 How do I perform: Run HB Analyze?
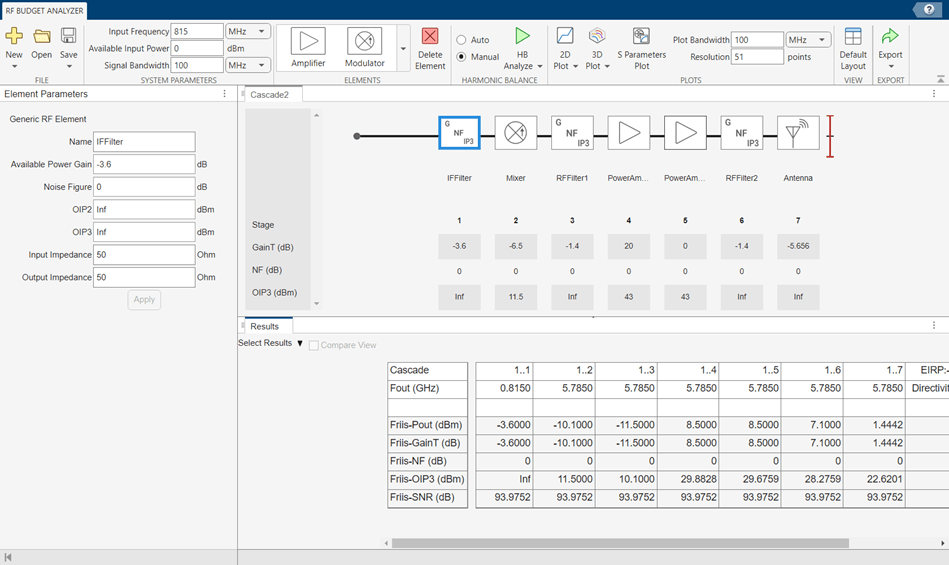522,37
